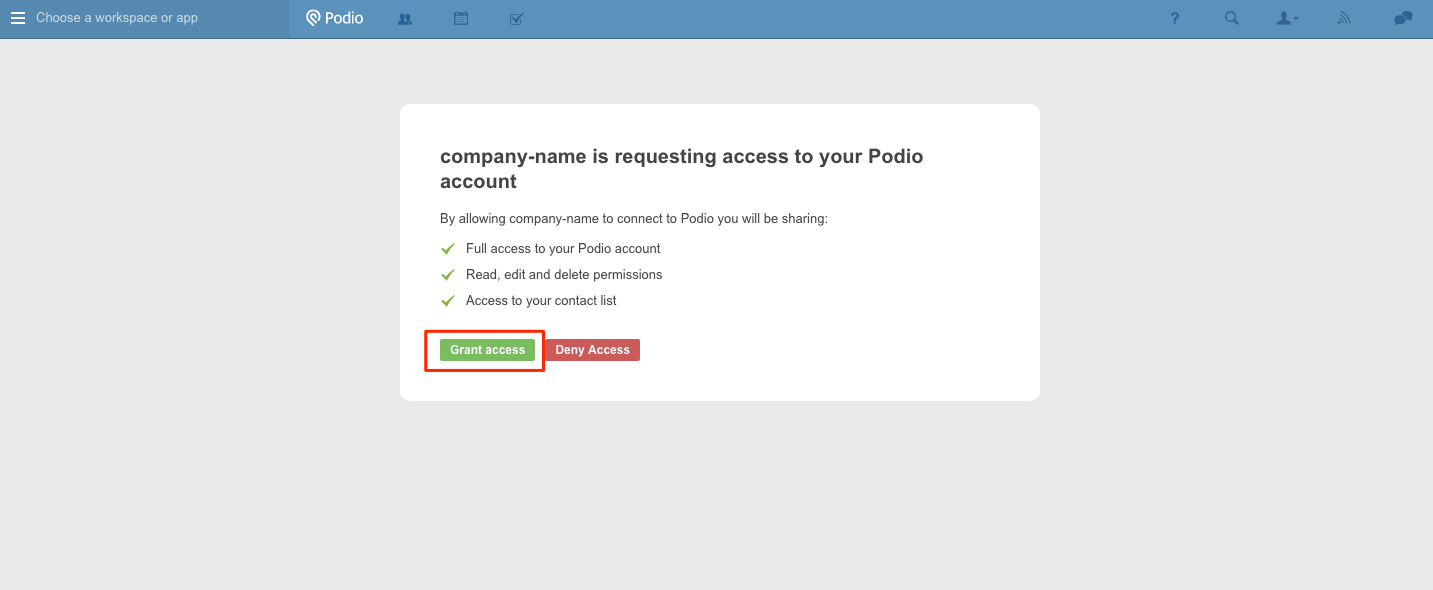Click the Grant access button
This screenshot has width=1433, height=590.
488,350
